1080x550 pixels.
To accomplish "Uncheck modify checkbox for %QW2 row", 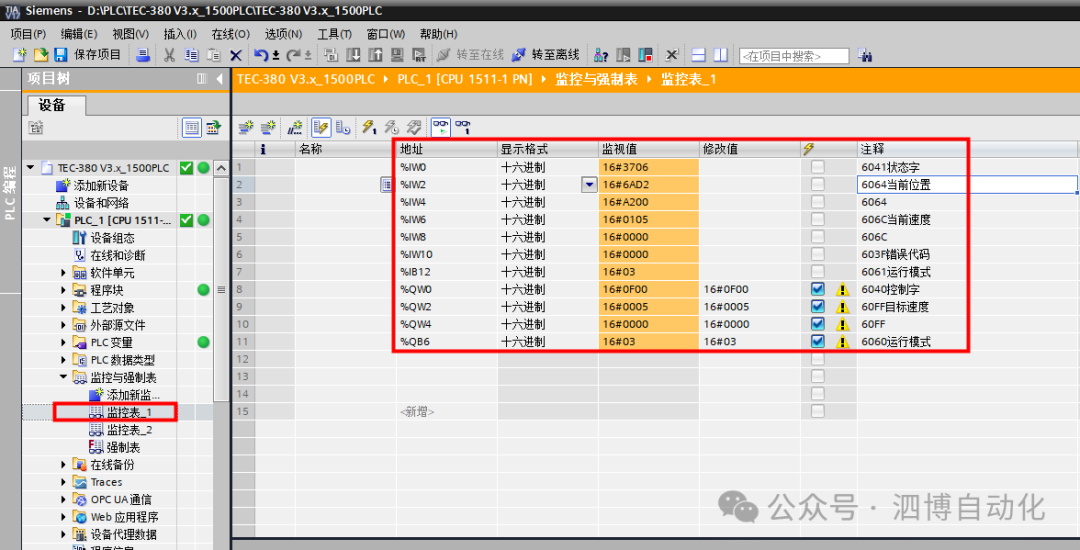I will coord(818,306).
